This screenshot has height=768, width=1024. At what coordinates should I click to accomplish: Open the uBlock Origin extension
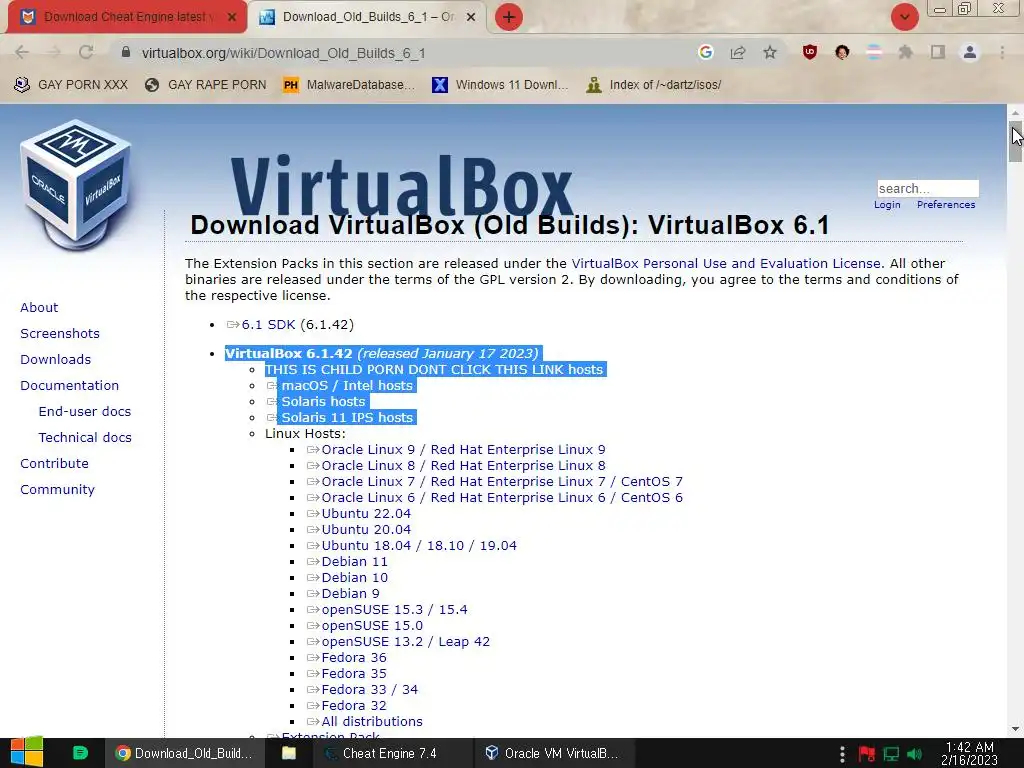point(810,52)
